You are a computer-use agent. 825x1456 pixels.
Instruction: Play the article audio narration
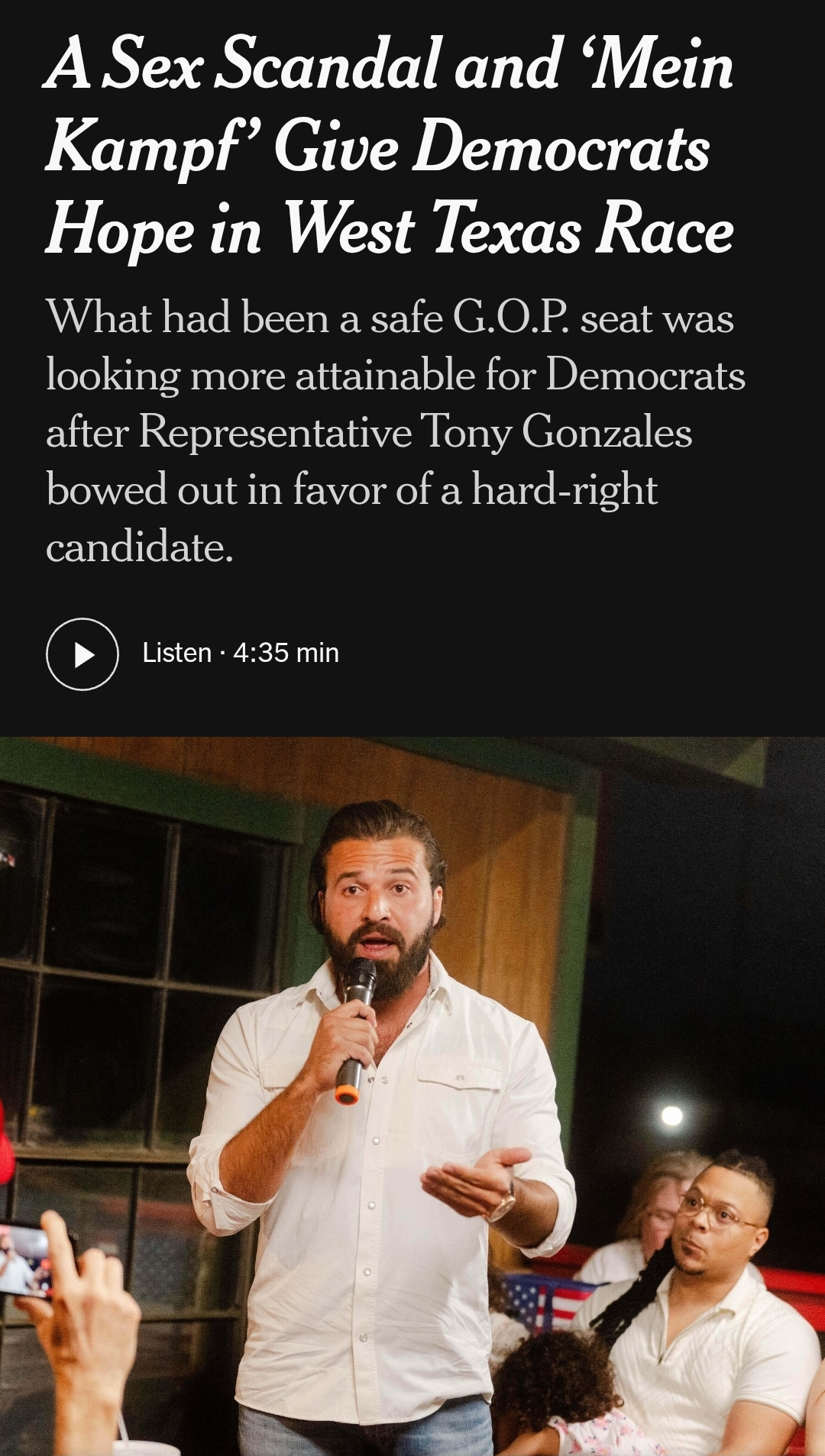pyautogui.click(x=82, y=654)
